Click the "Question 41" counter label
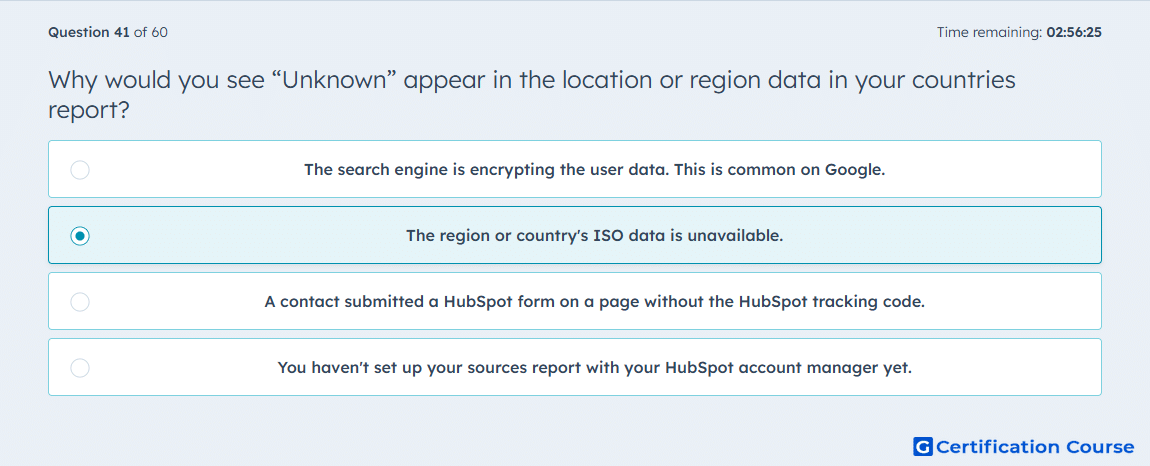 89,32
